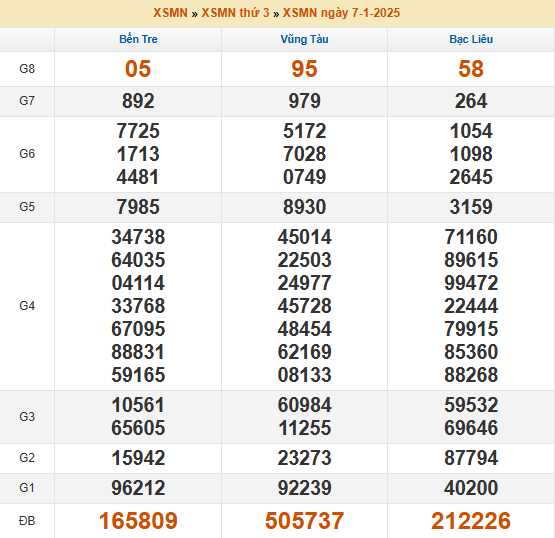
Task: Click G6 result 2645
Action: [471, 177]
